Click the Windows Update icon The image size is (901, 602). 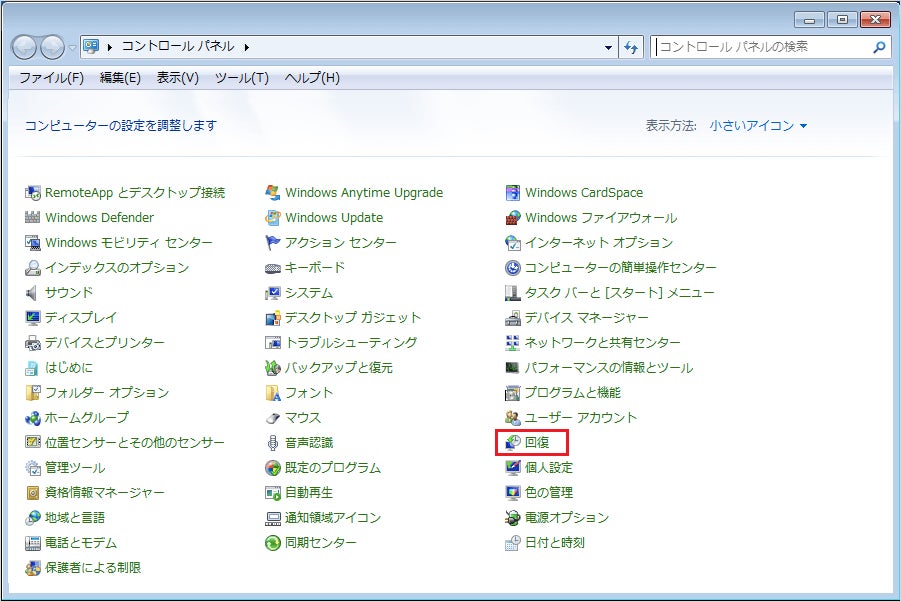pos(272,218)
